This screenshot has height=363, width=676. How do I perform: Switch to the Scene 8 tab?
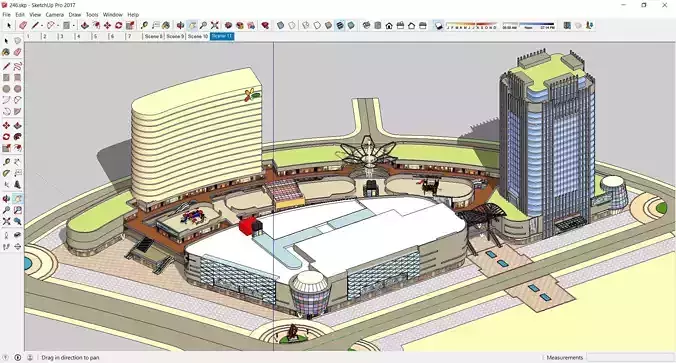click(x=153, y=36)
